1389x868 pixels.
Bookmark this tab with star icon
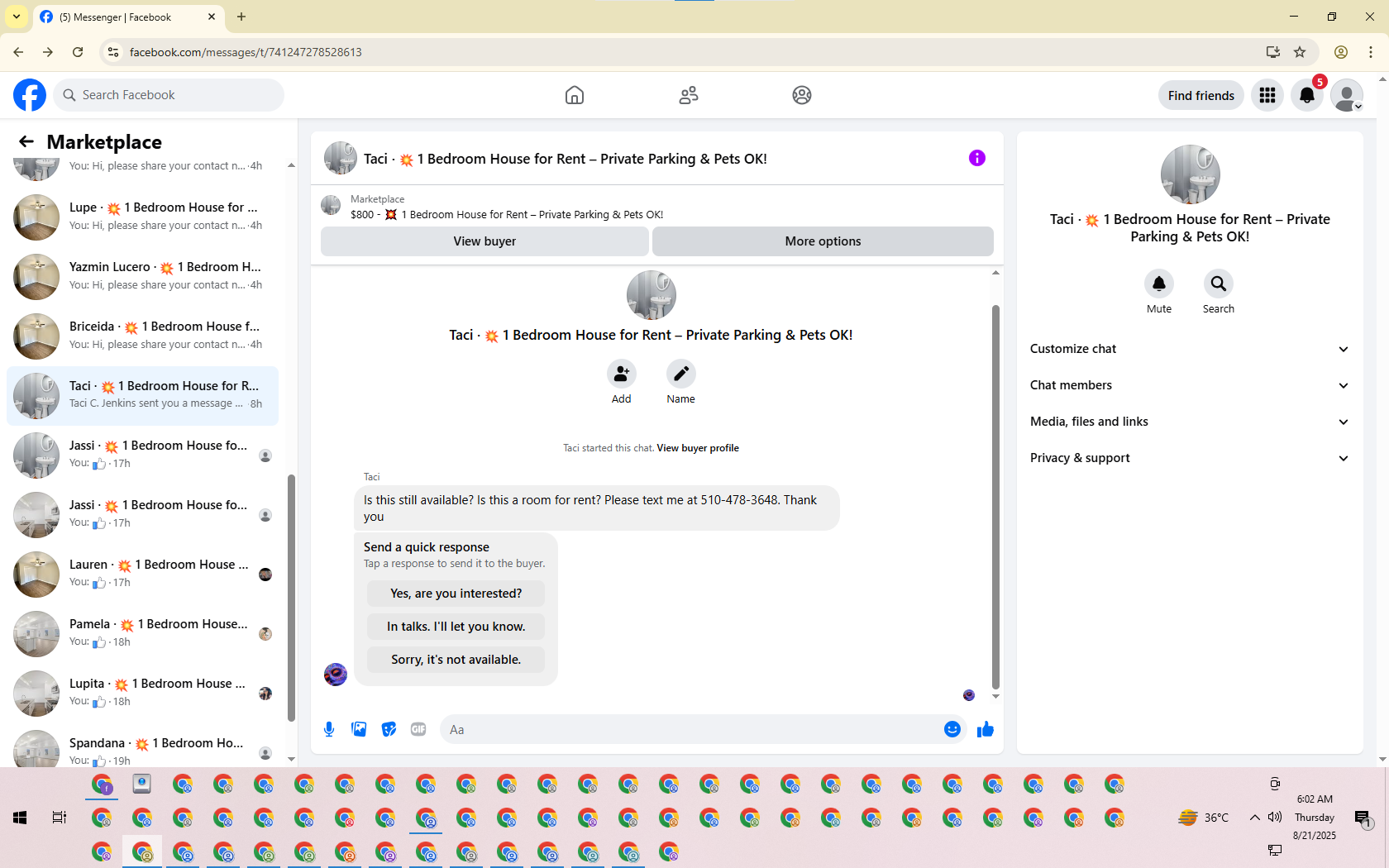point(1300,52)
